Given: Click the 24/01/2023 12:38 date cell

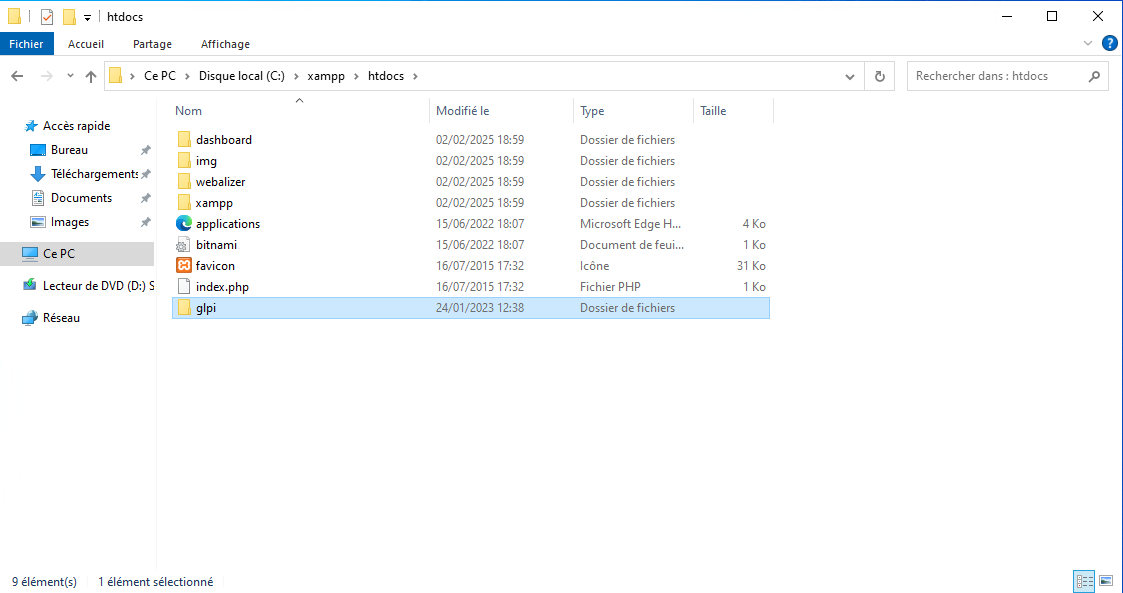Looking at the screenshot, I should (x=480, y=308).
